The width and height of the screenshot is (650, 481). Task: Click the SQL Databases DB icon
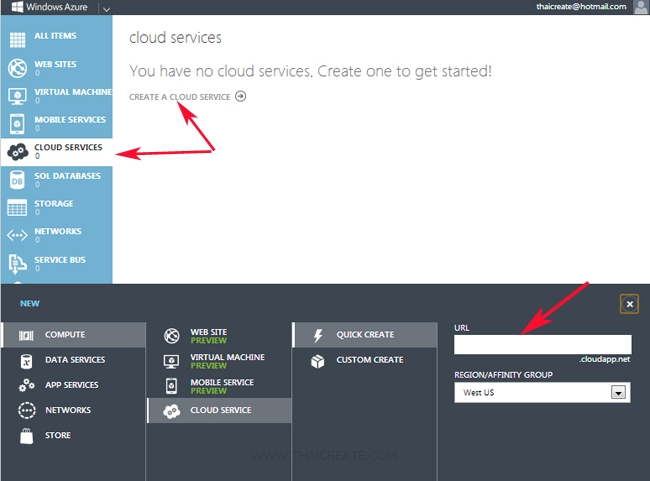point(17,180)
